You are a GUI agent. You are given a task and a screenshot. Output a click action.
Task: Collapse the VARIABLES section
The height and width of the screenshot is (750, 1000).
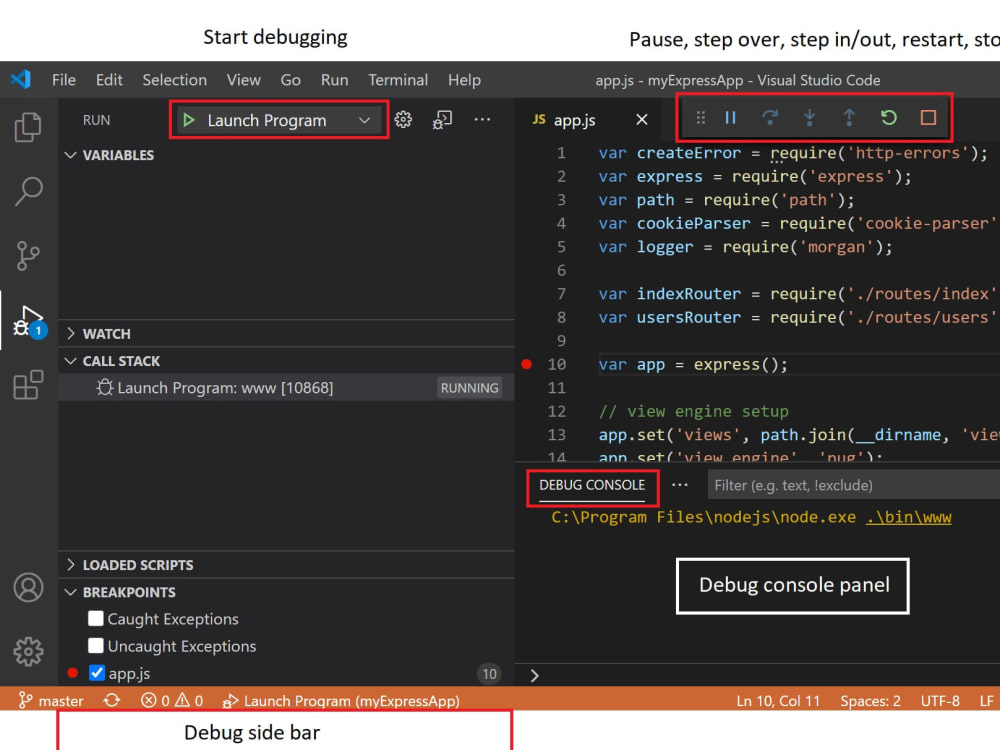coord(70,155)
